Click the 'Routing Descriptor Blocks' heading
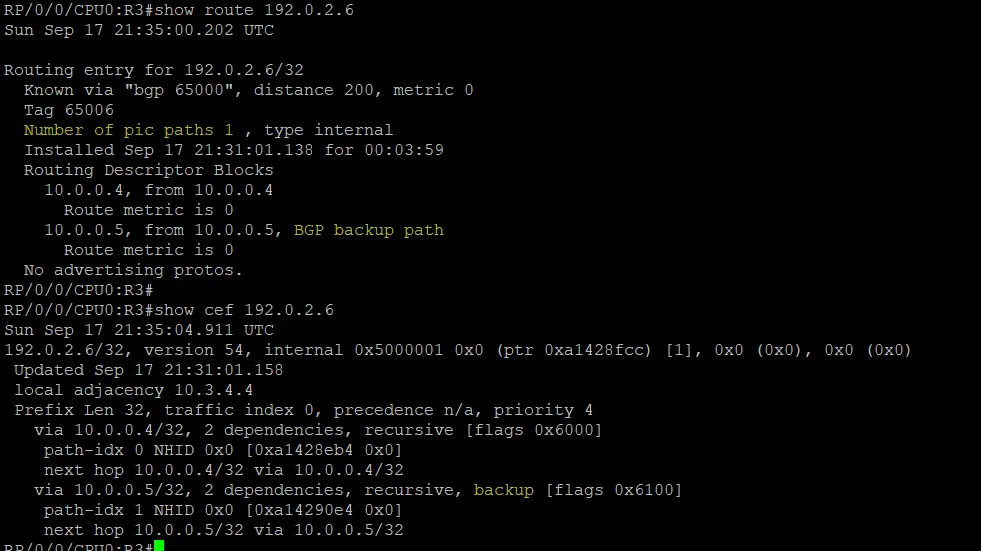 coord(148,170)
